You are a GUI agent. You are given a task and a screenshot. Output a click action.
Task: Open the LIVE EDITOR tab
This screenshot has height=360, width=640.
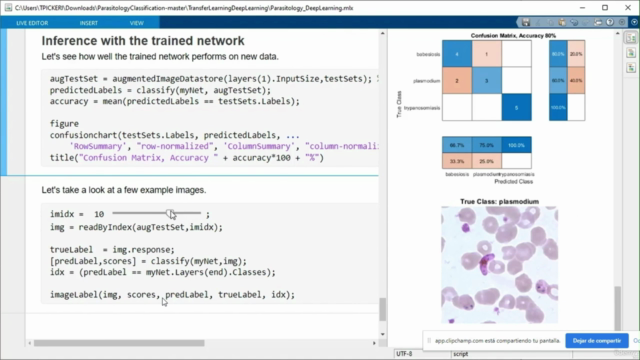click(x=32, y=23)
